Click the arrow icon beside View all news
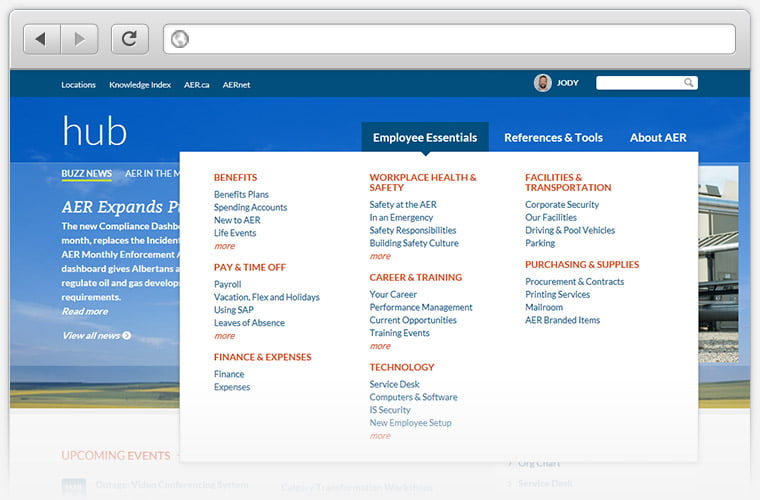The height and width of the screenshot is (500, 760). [127, 335]
